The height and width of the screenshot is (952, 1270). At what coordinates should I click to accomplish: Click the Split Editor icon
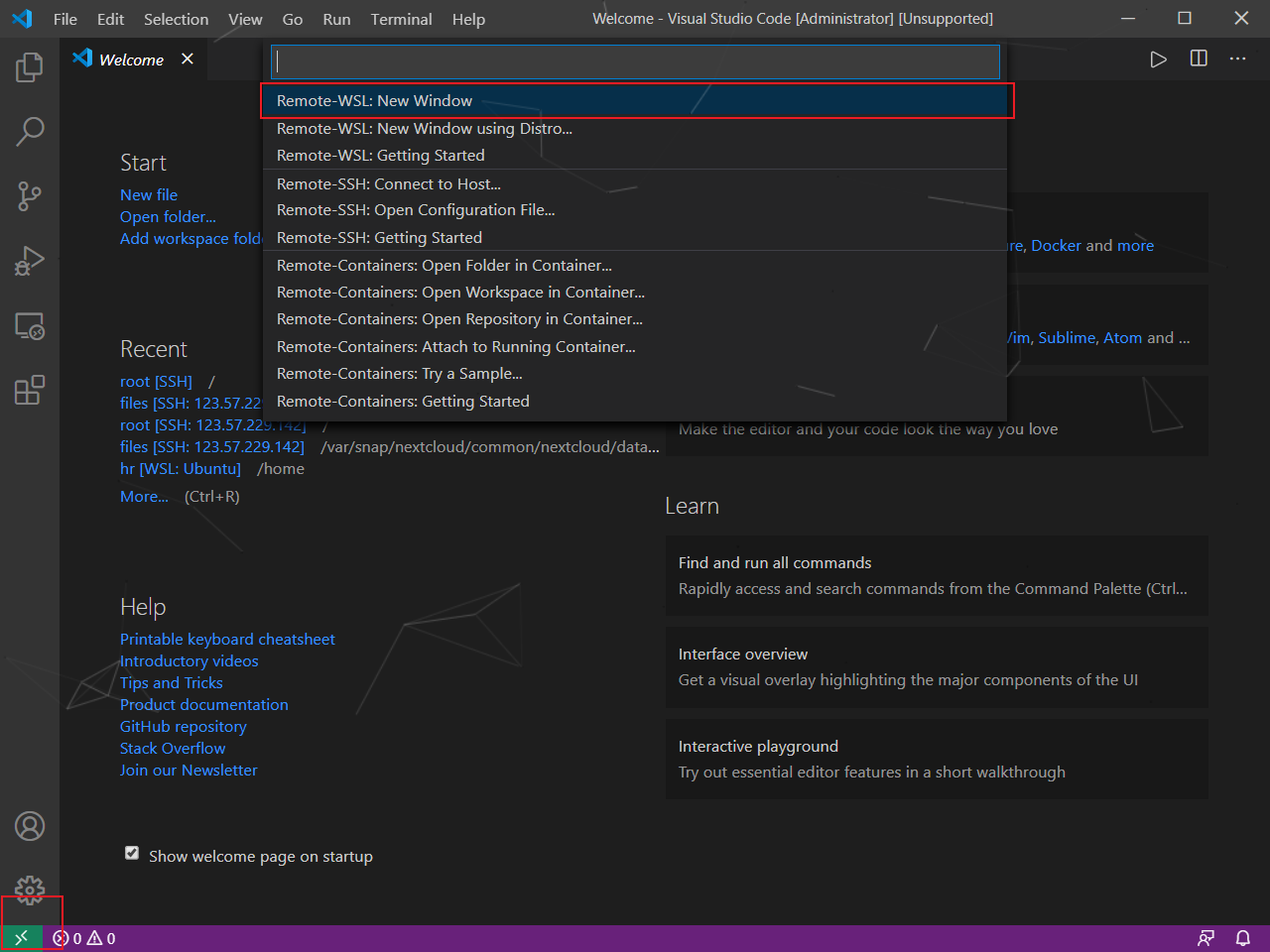pos(1198,59)
